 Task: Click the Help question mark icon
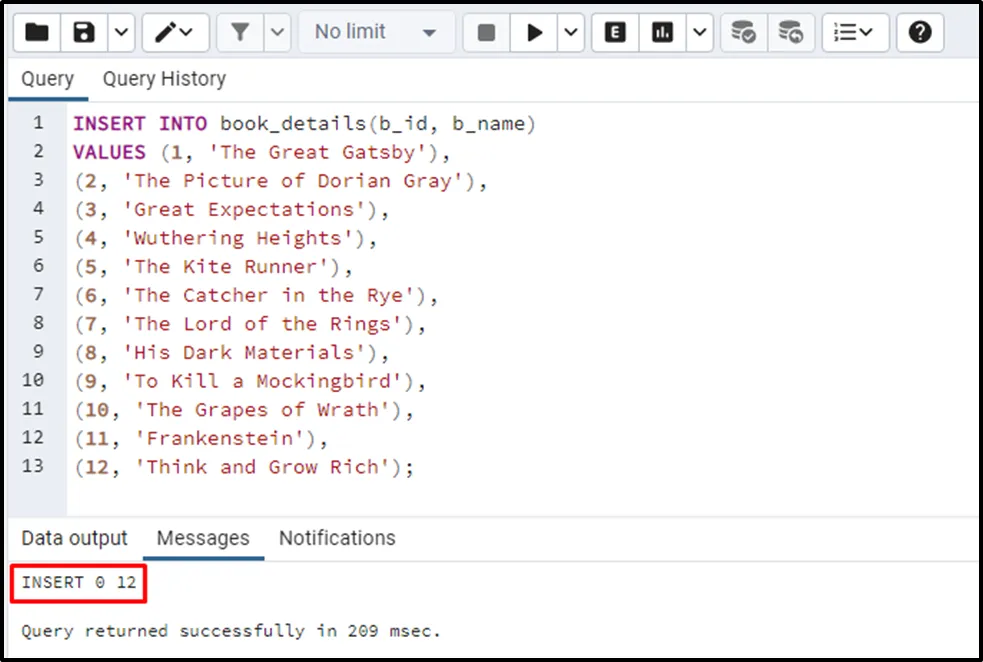pyautogui.click(x=920, y=33)
